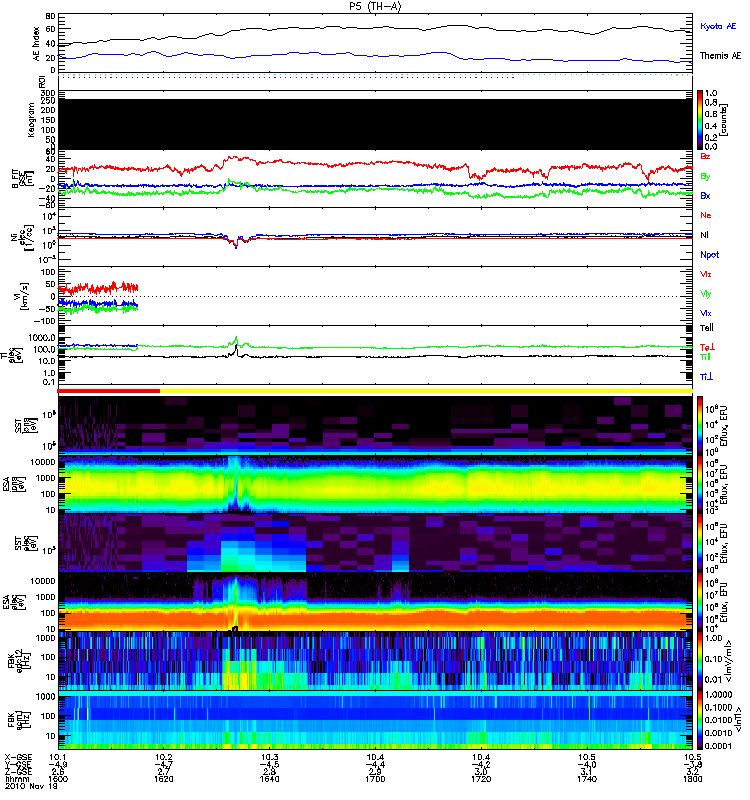Pick the blue Npot legend label
This screenshot has height=800, width=750.
pos(709,255)
